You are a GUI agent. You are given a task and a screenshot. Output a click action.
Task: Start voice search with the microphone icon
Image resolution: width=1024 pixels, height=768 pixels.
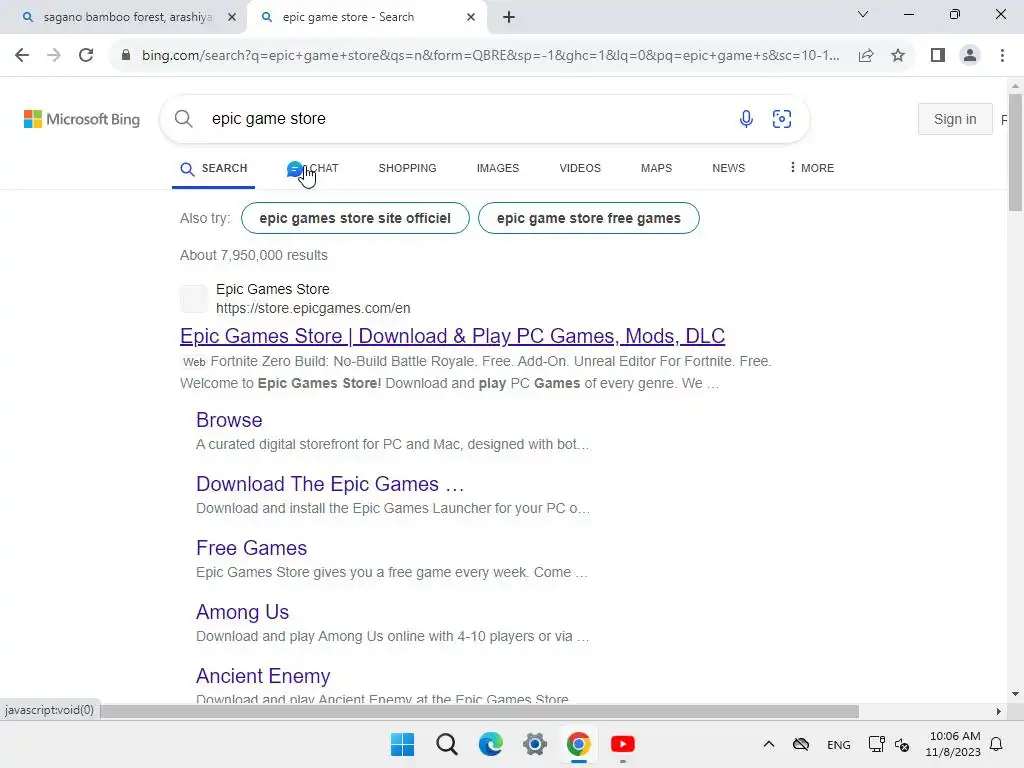[x=746, y=119]
